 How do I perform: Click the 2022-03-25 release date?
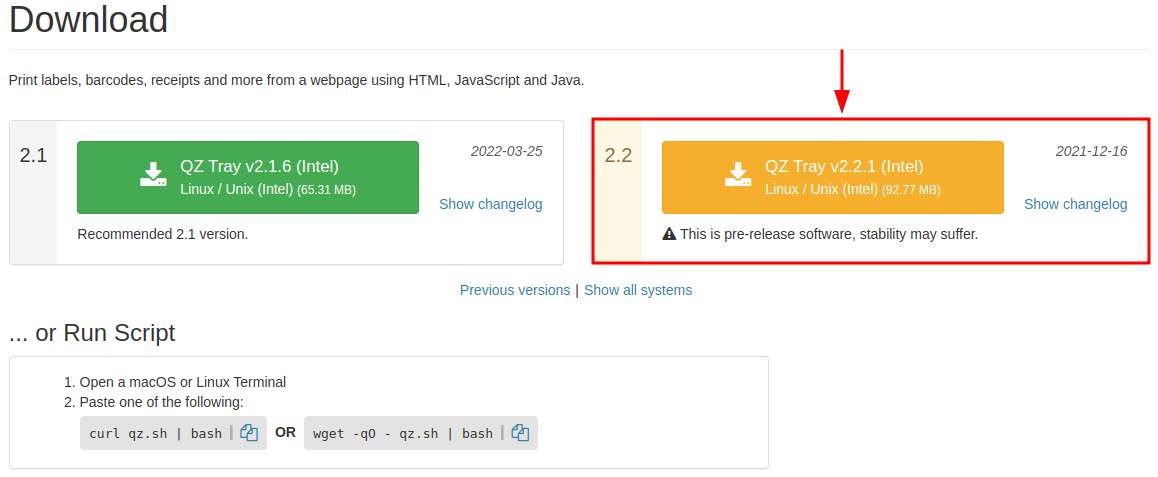[x=507, y=151]
